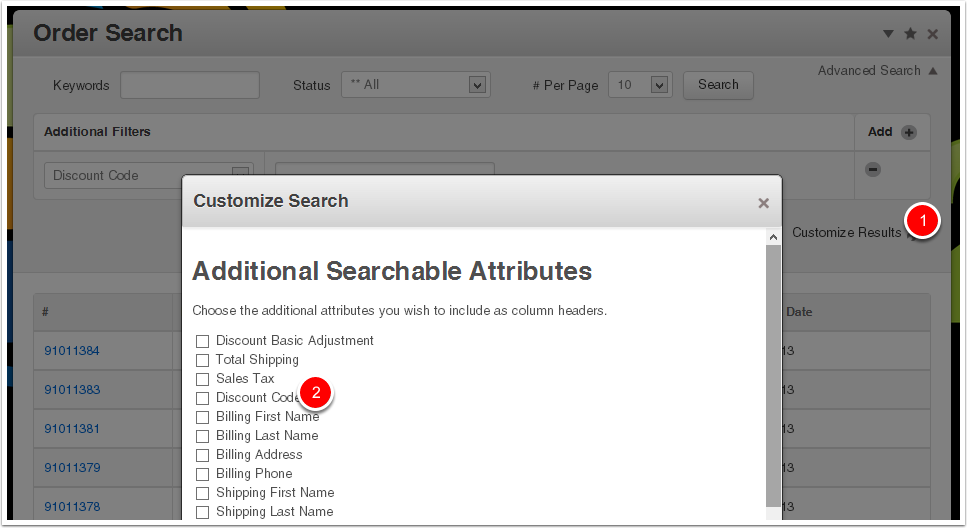Collapse the Advanced Search section
The image size is (967, 528).
pos(877,71)
